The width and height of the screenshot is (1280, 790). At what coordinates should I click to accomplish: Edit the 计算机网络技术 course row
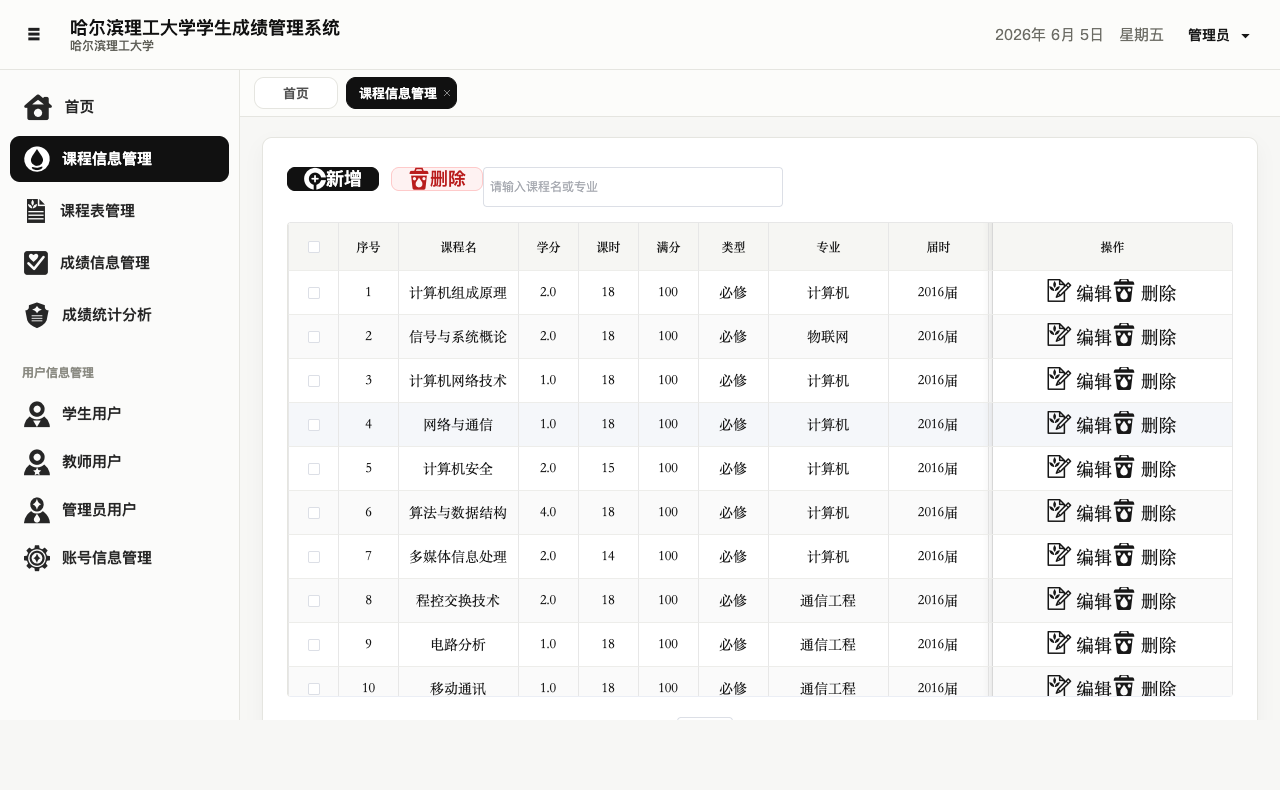pyautogui.click(x=1079, y=380)
